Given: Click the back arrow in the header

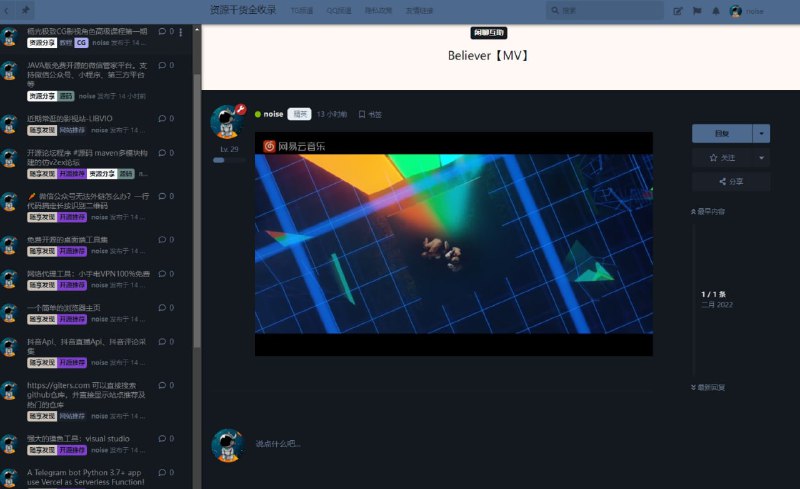Looking at the screenshot, I should click(x=7, y=10).
